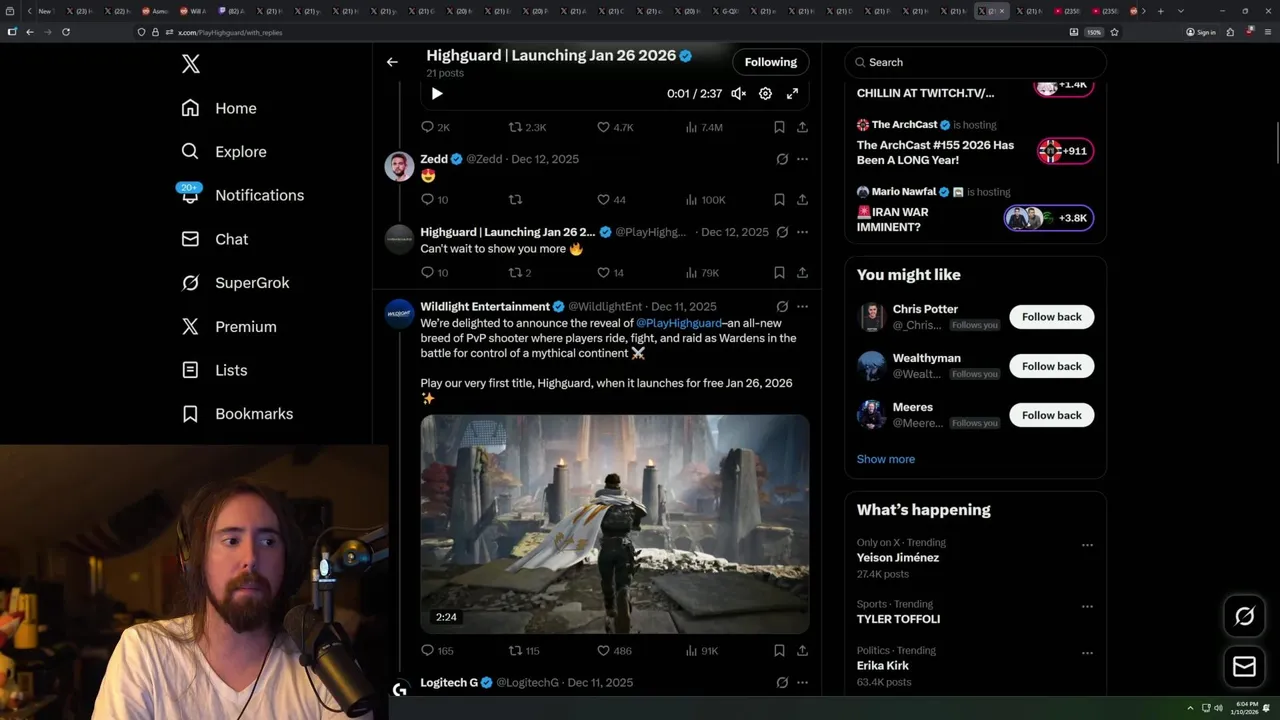
Task: Open Notifications in the sidebar
Action: tap(242, 195)
